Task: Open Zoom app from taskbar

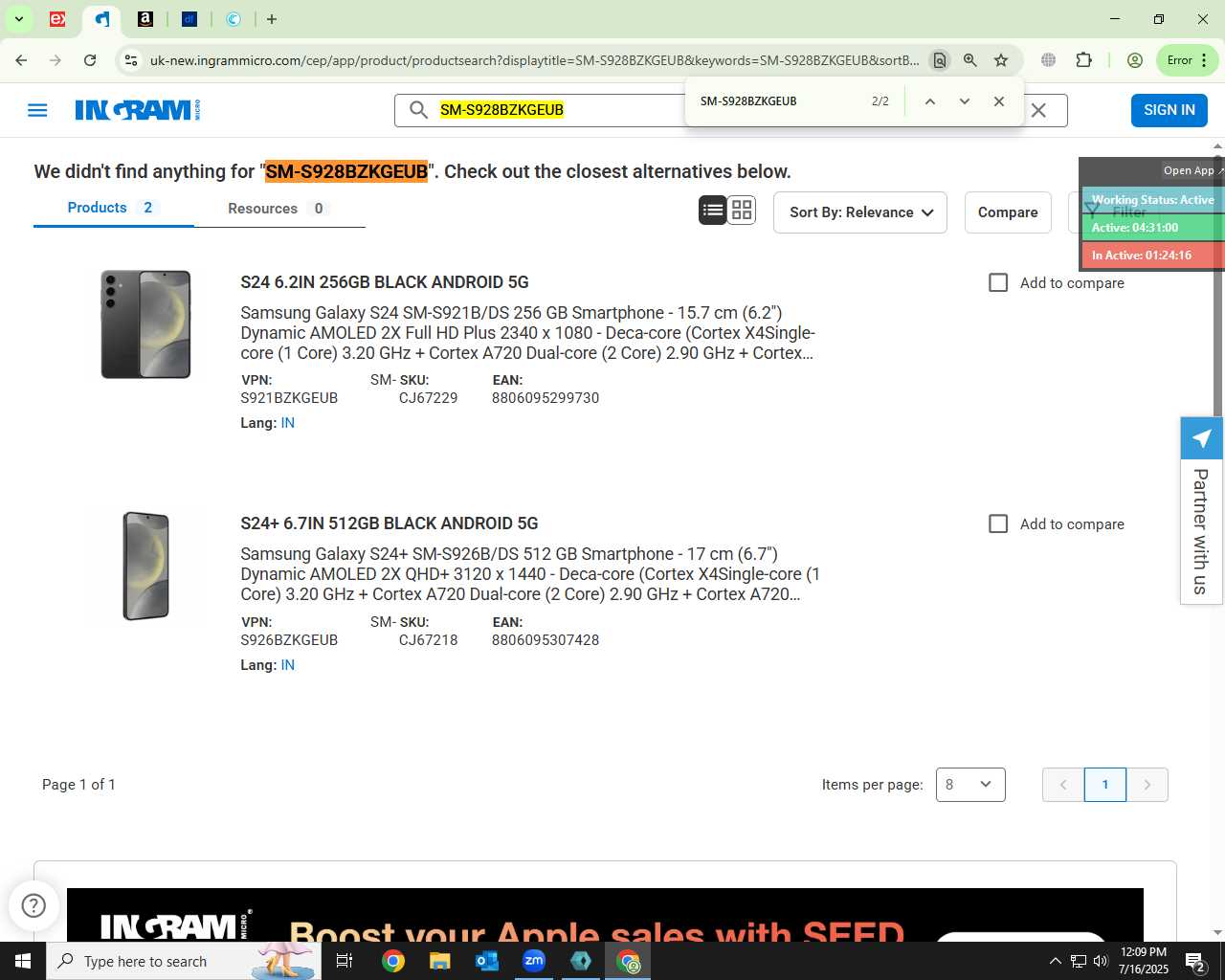Action: (x=534, y=961)
